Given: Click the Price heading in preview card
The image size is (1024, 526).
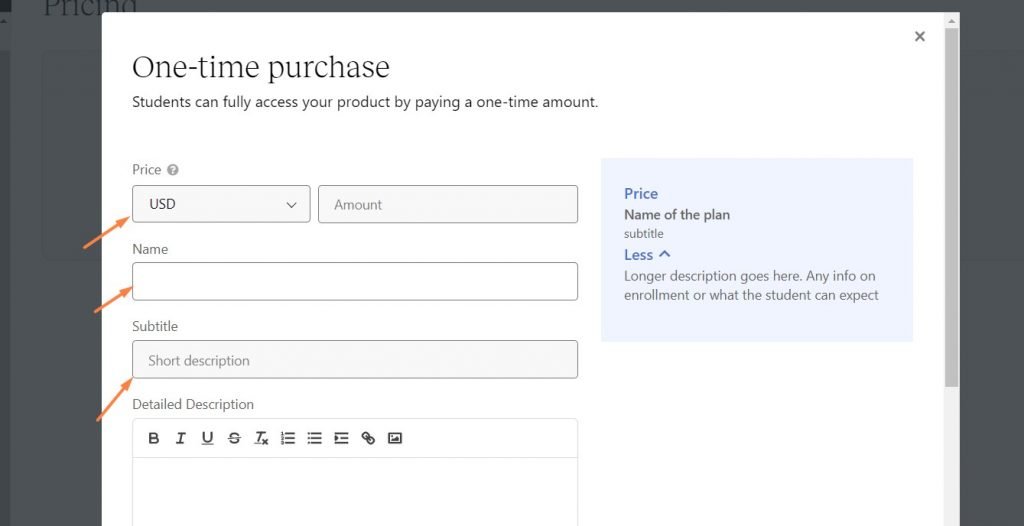Looking at the screenshot, I should [641, 193].
